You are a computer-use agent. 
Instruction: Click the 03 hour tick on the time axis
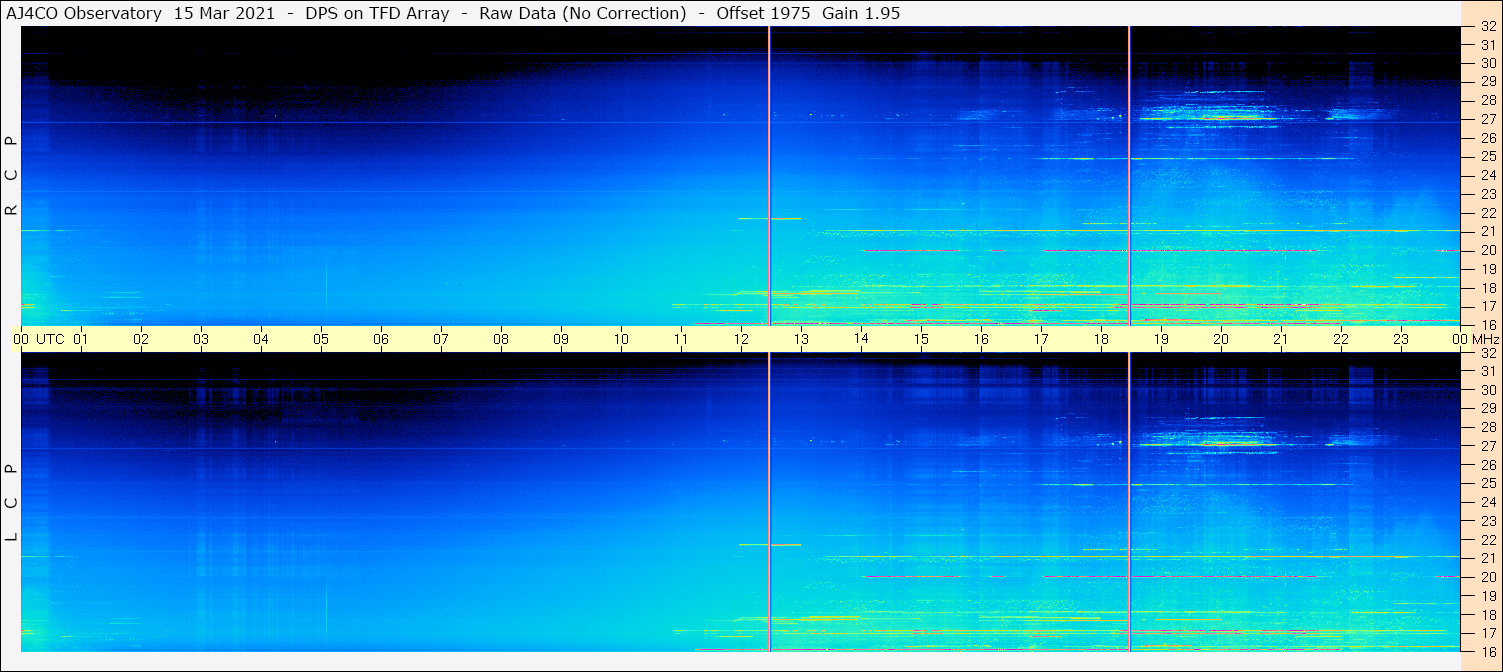coord(201,340)
